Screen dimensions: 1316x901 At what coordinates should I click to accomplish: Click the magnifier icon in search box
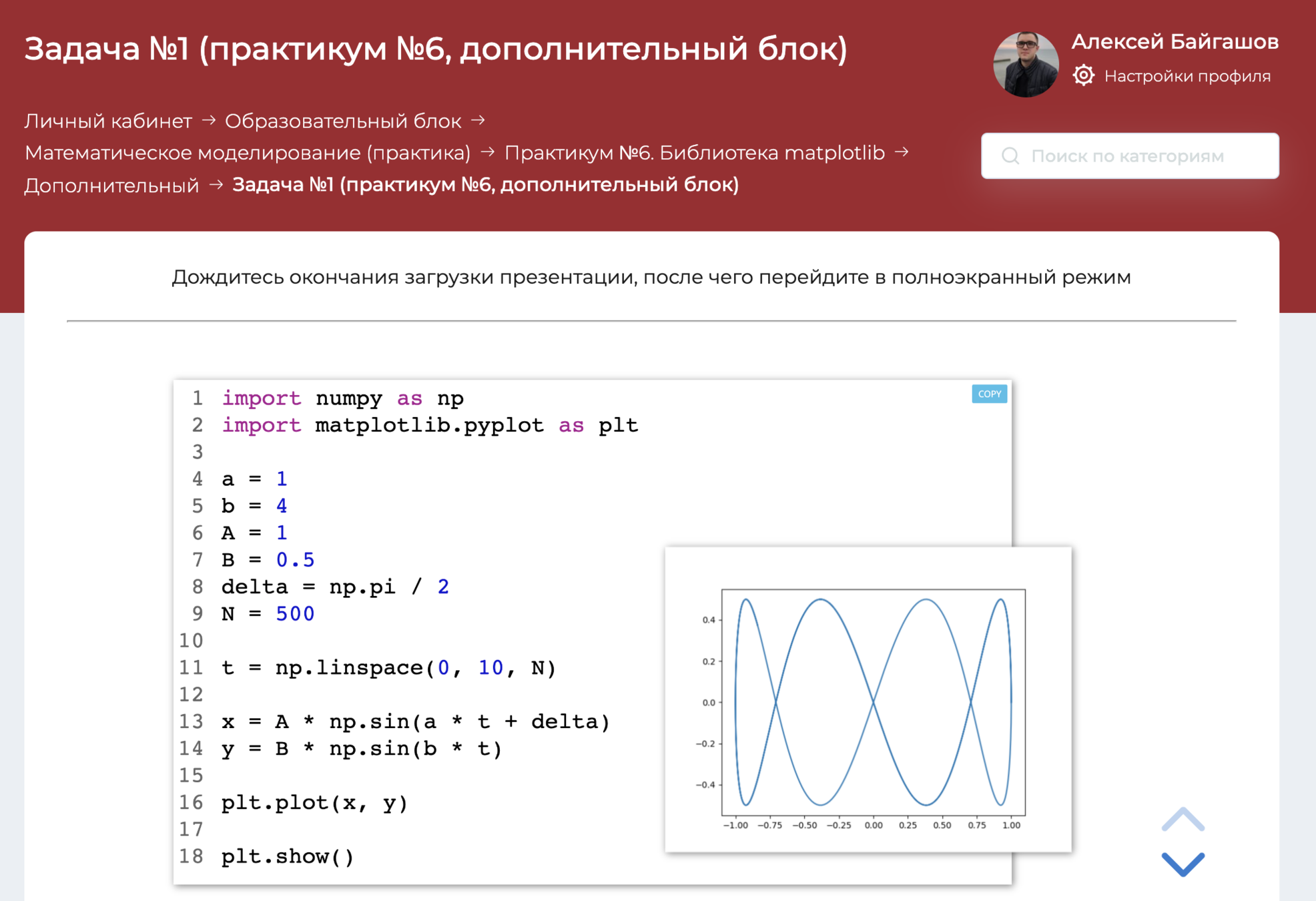[1010, 156]
